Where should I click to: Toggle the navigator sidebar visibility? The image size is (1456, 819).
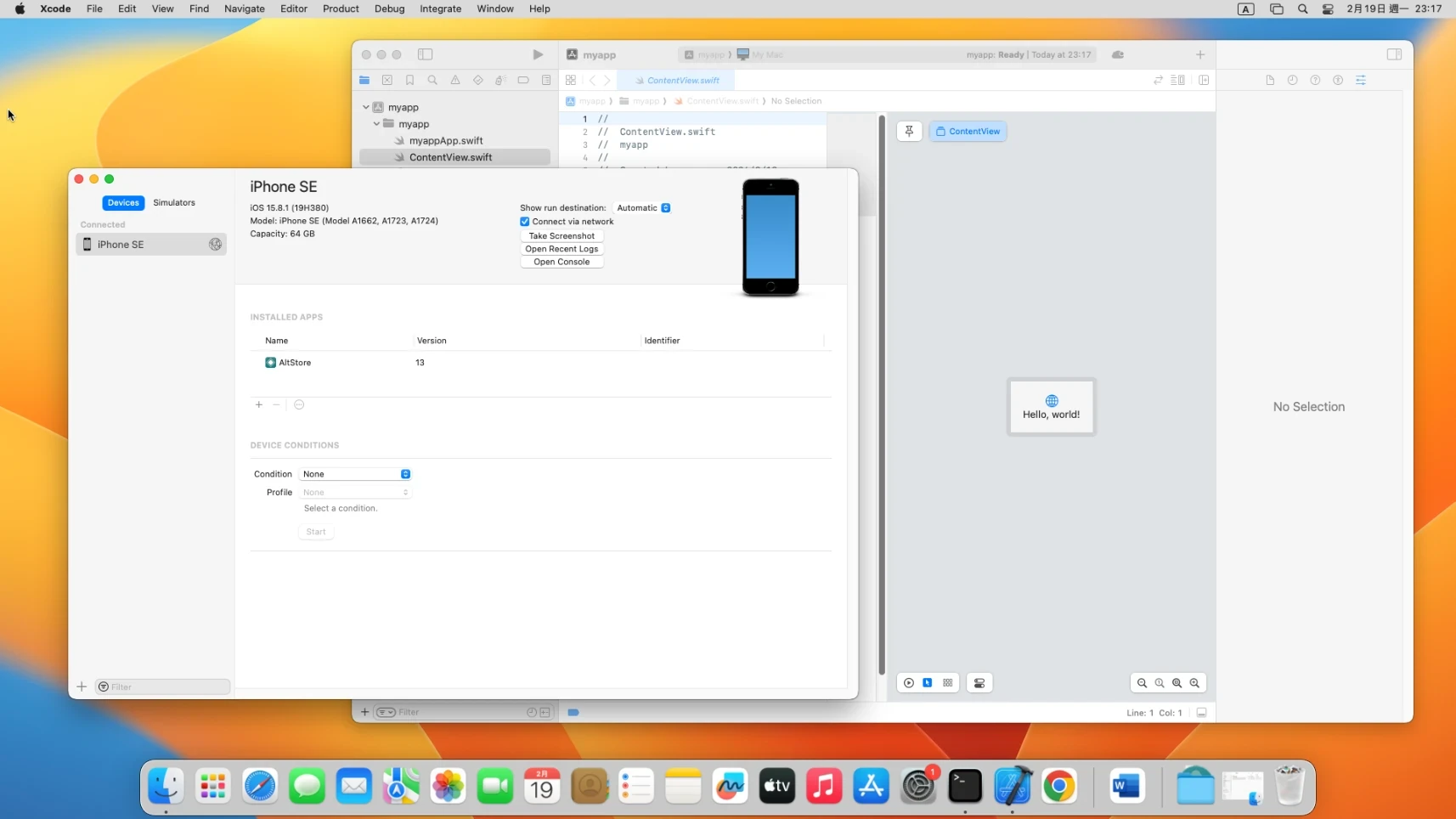[x=426, y=54]
